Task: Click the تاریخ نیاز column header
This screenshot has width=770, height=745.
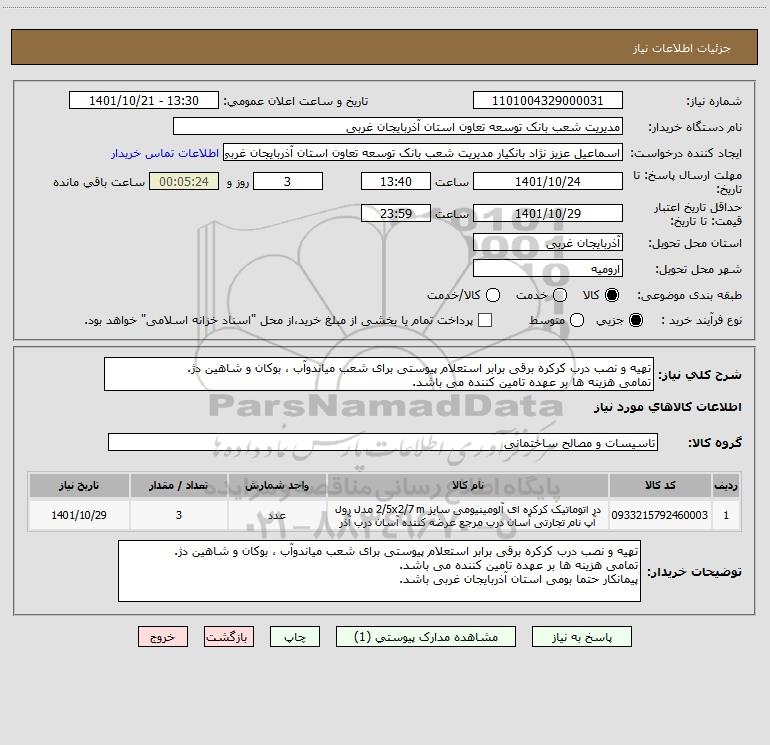Action: click(79, 485)
